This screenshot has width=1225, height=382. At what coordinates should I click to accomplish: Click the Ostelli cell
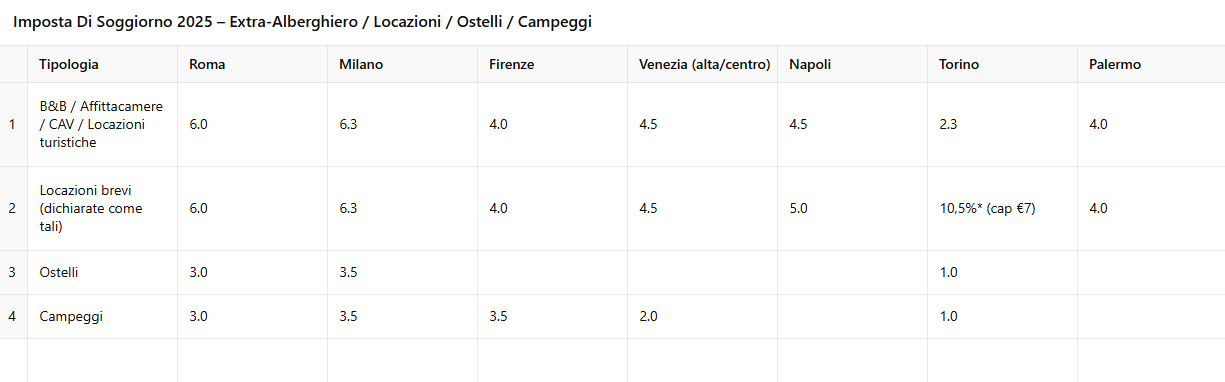[x=102, y=273]
